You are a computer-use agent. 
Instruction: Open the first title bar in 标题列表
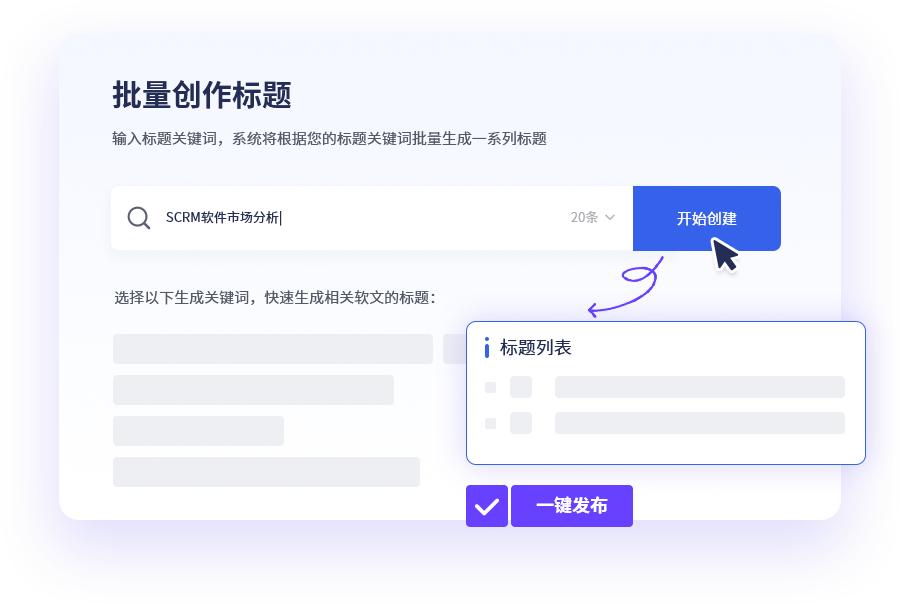pyautogui.click(x=699, y=387)
